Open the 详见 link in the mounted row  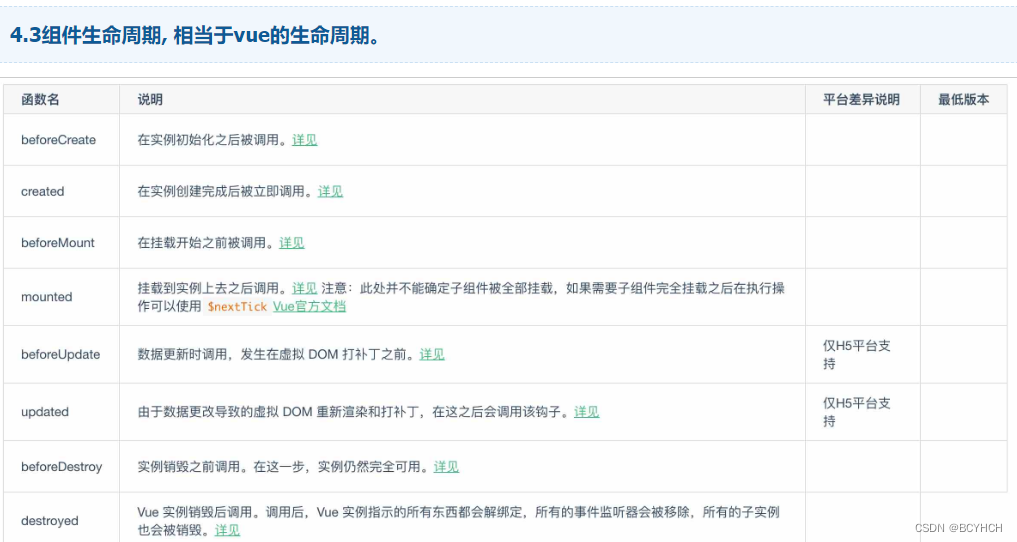305,288
